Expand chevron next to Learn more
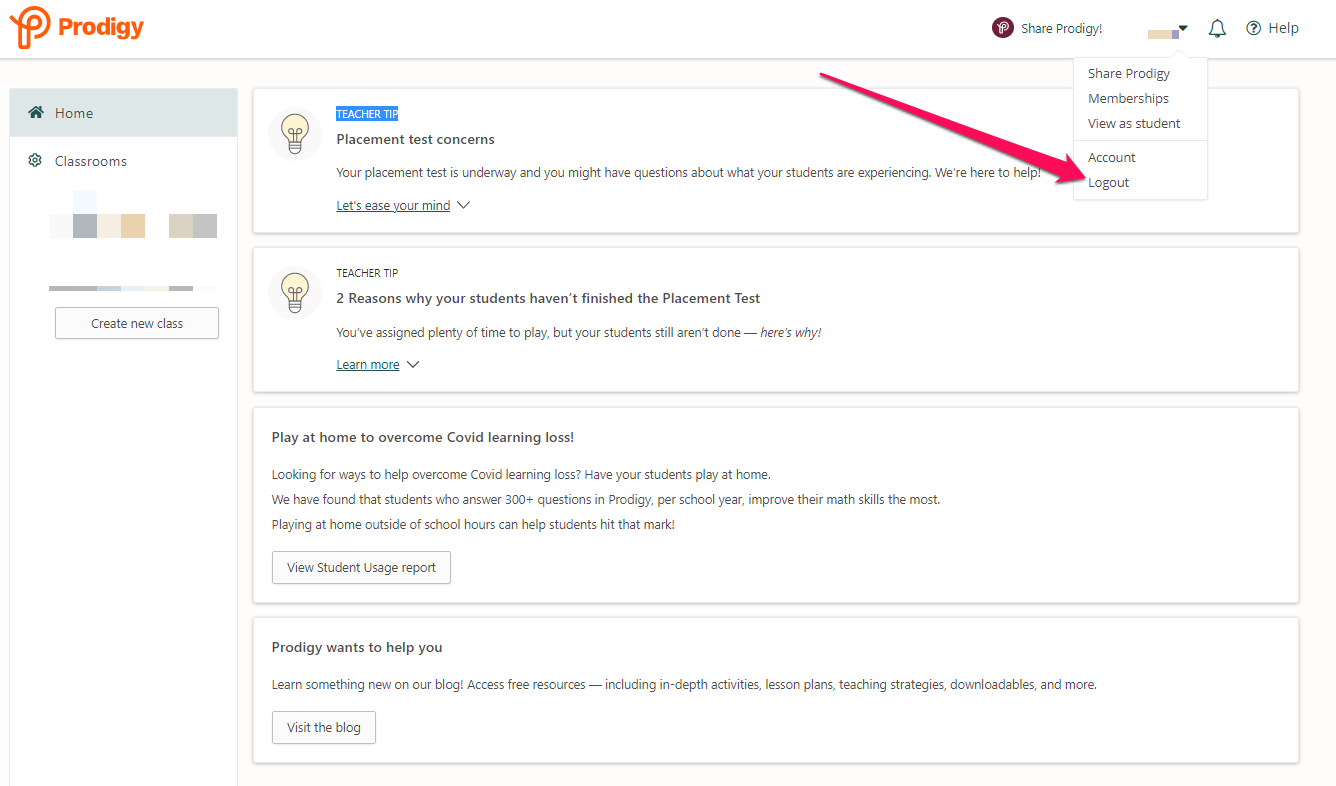This screenshot has width=1336, height=786. point(412,365)
